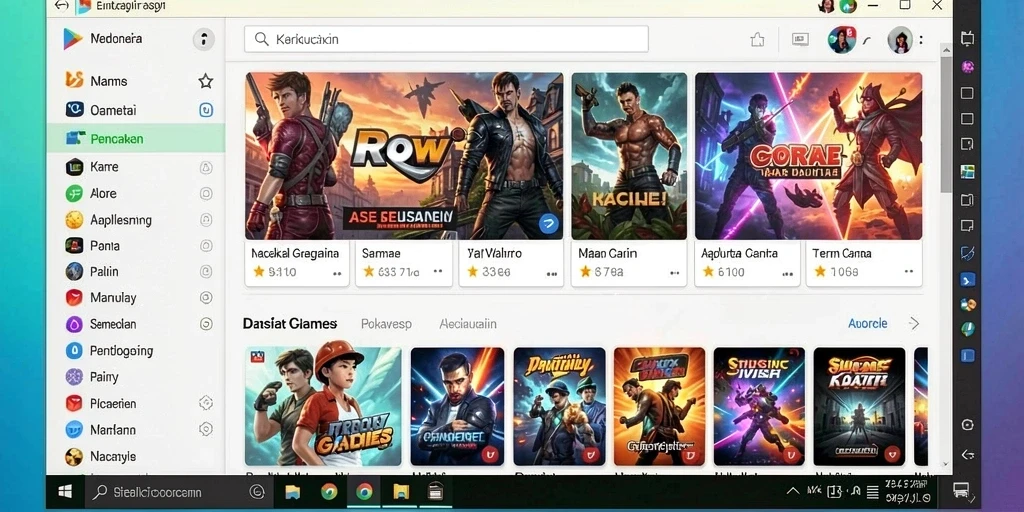The height and width of the screenshot is (512, 1024).
Task: Click the back arrow in the title bar
Action: tap(61, 5)
